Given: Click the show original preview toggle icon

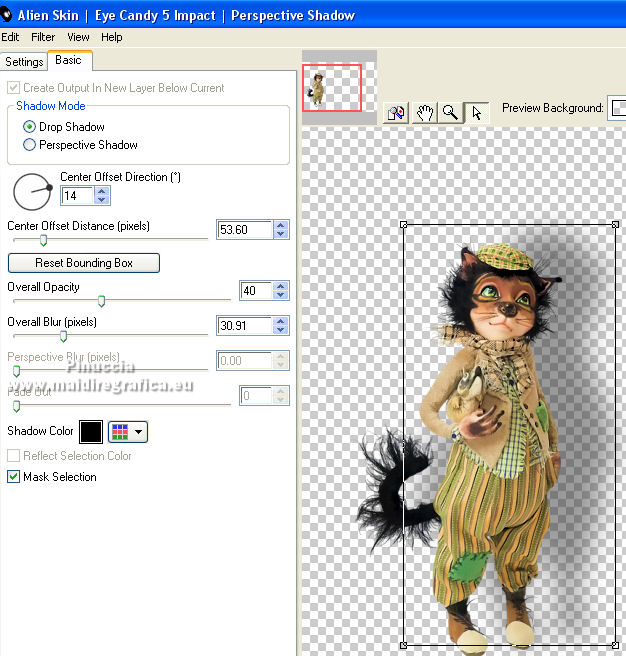Looking at the screenshot, I should pyautogui.click(x=396, y=113).
